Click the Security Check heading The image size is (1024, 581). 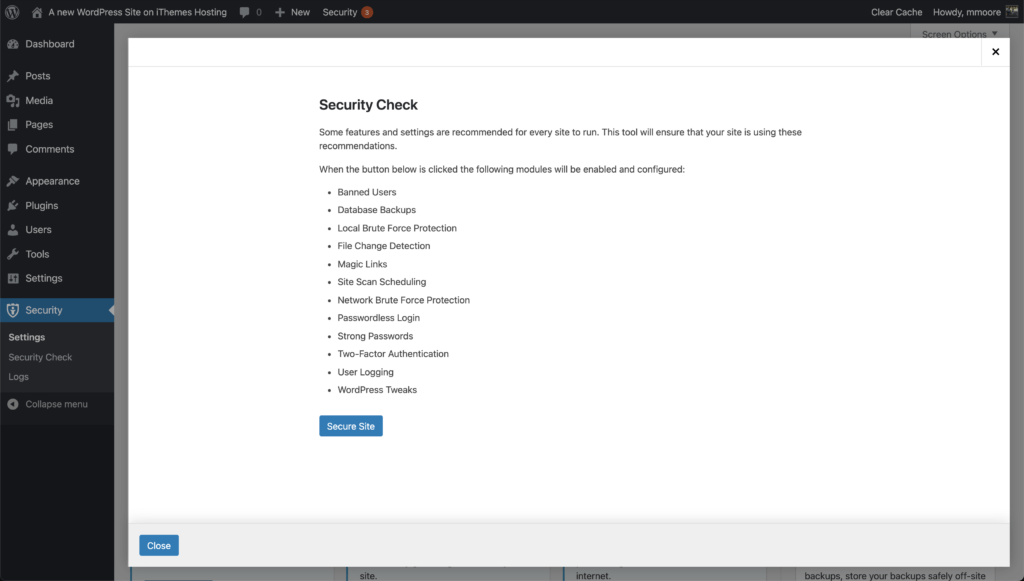click(x=368, y=105)
